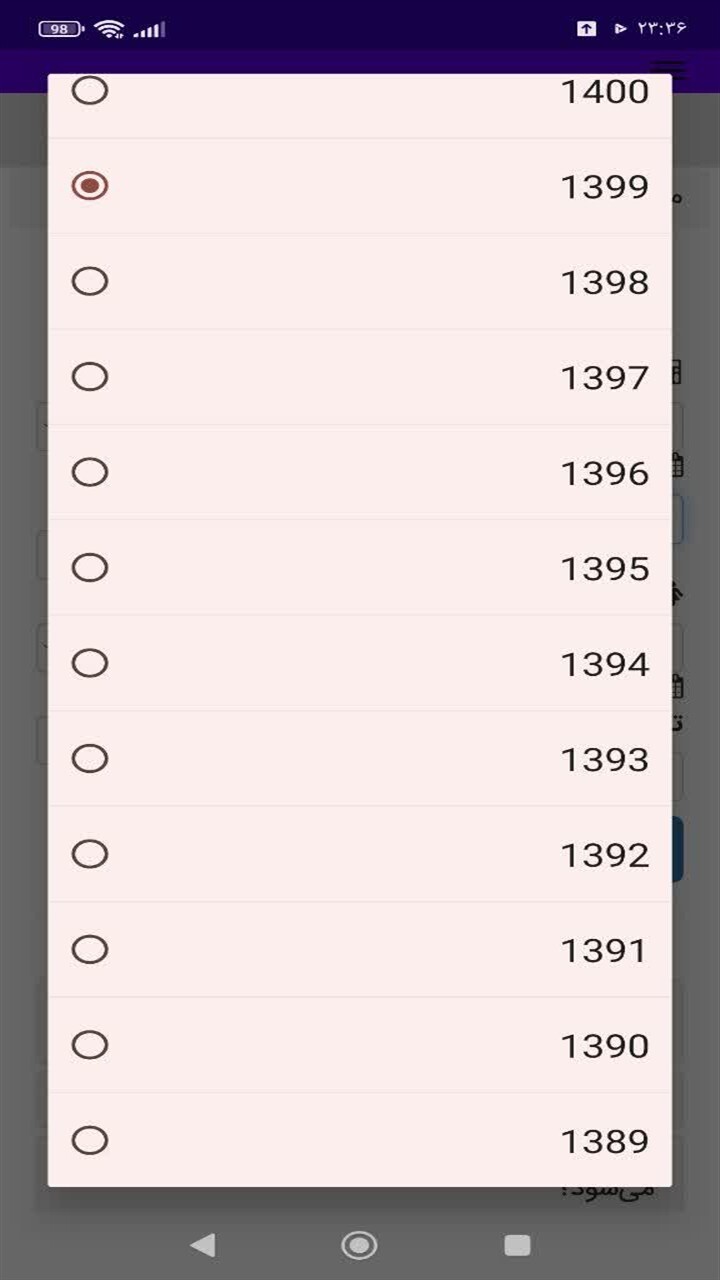Select the 1399 radio button

90,186
